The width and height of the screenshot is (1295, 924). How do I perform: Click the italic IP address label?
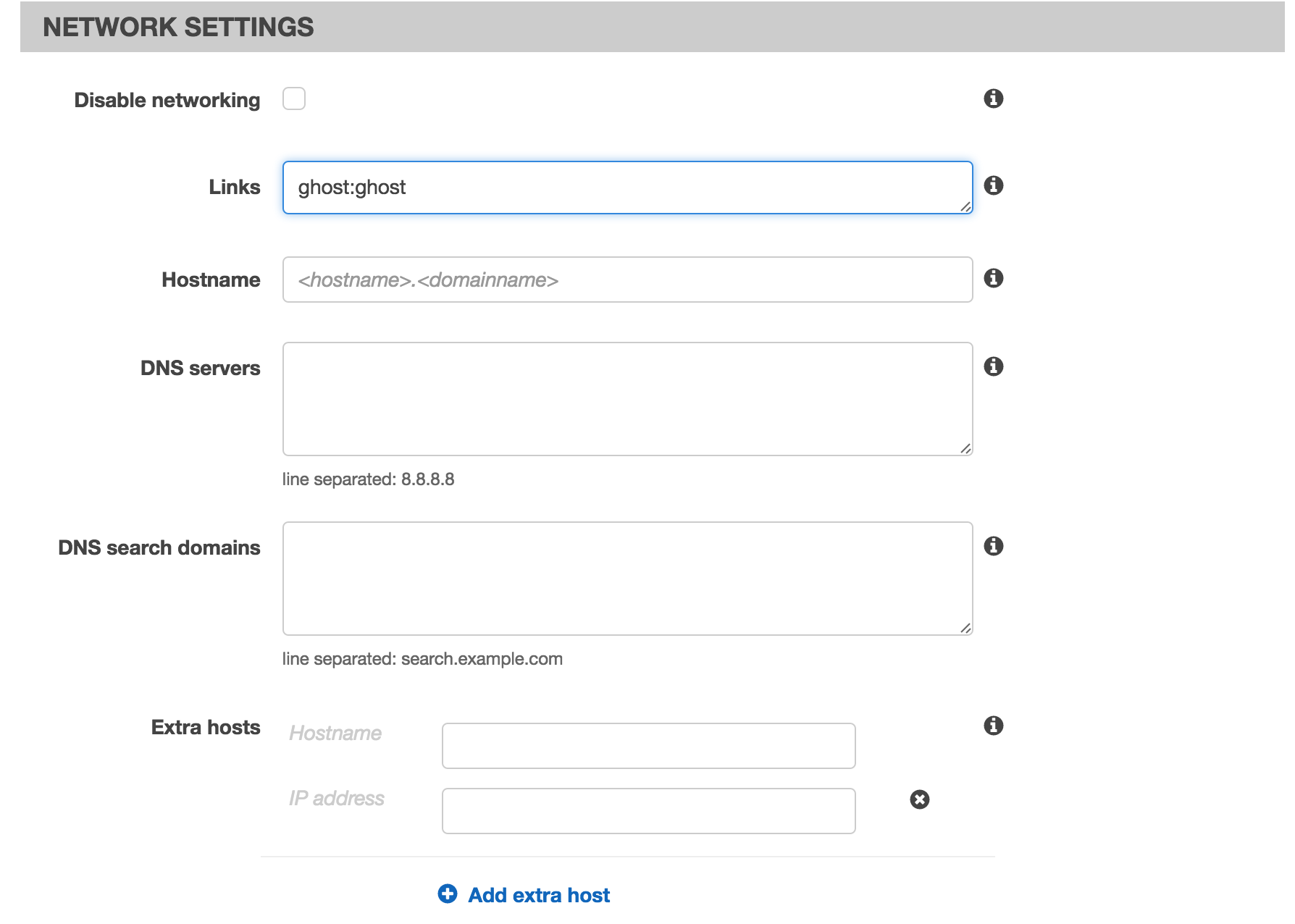[x=337, y=798]
